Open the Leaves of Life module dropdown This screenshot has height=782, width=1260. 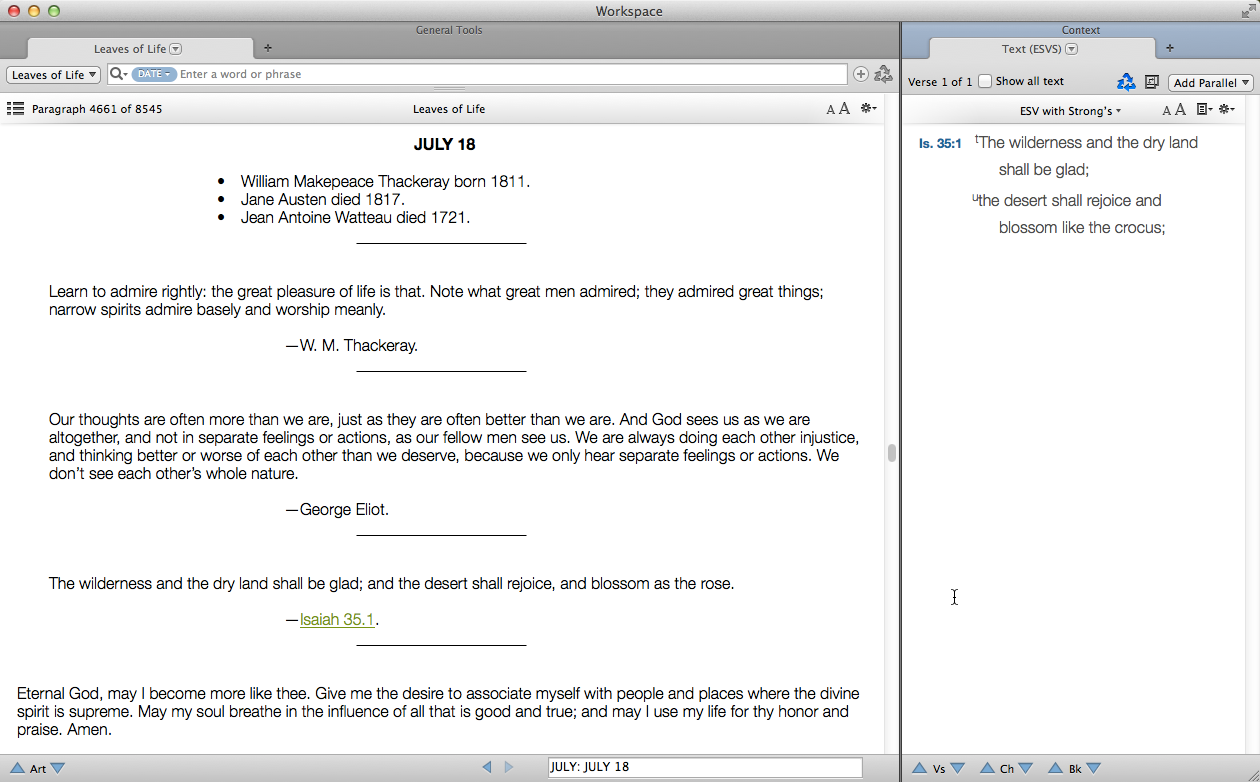(x=53, y=75)
